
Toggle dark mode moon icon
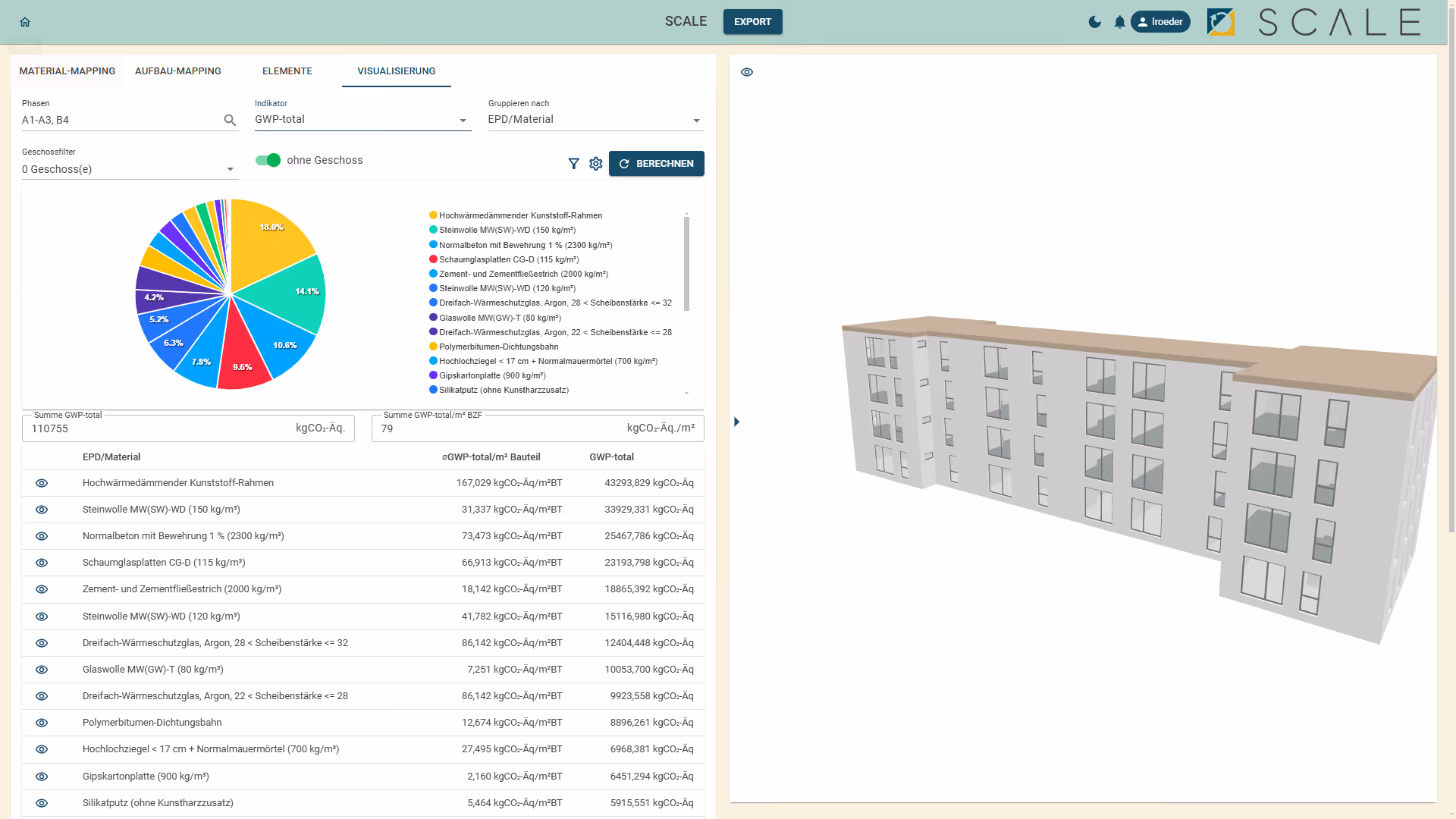point(1094,22)
